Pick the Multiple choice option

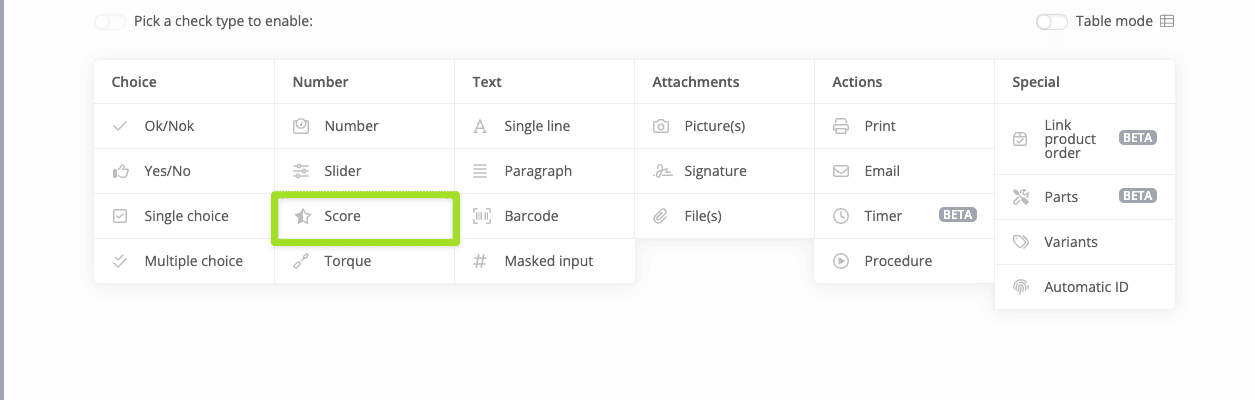pyautogui.click(x=193, y=261)
